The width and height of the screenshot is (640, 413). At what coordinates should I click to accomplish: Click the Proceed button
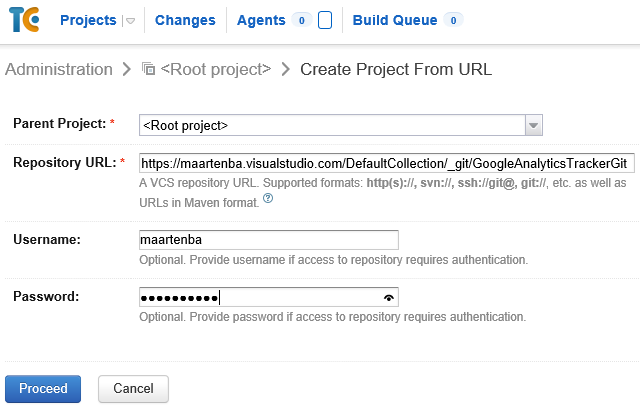pos(43,389)
